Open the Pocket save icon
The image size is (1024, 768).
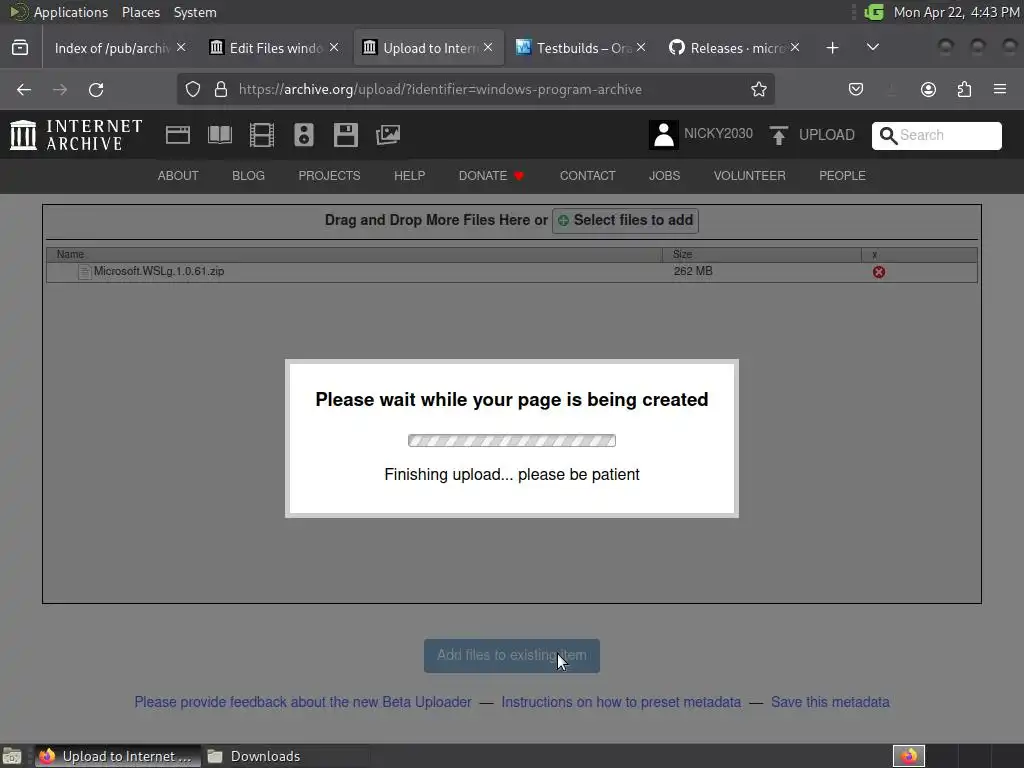click(x=856, y=89)
